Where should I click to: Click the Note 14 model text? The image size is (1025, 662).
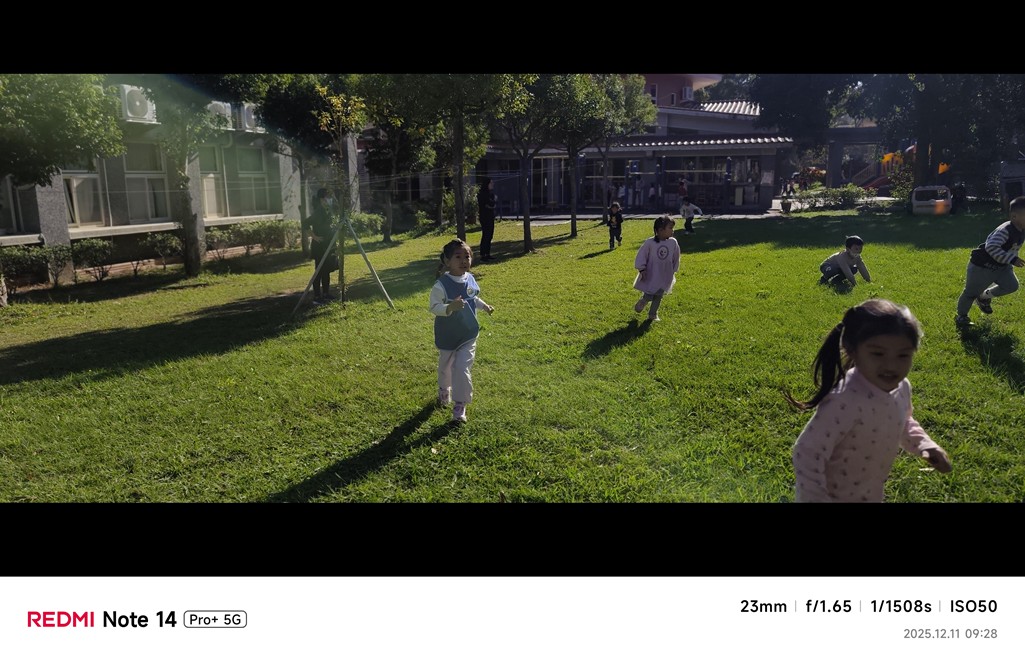[139, 619]
